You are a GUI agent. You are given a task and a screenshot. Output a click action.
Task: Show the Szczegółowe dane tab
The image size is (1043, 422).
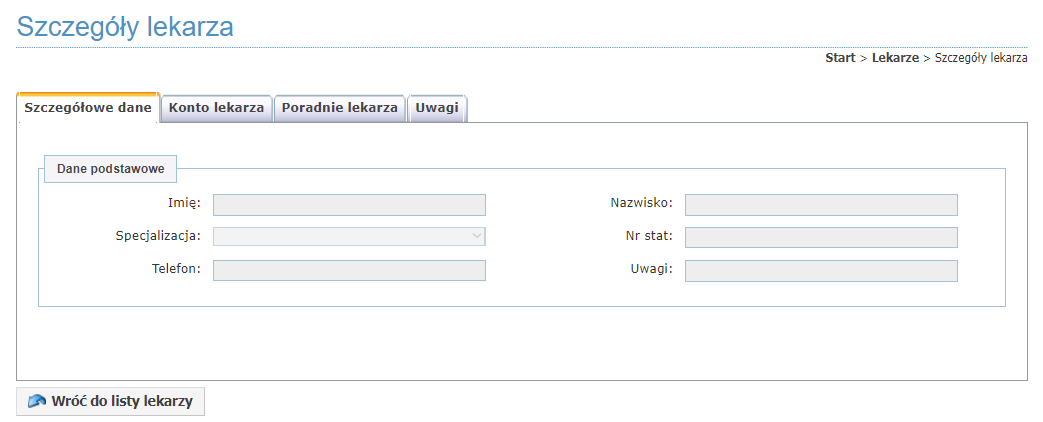88,108
